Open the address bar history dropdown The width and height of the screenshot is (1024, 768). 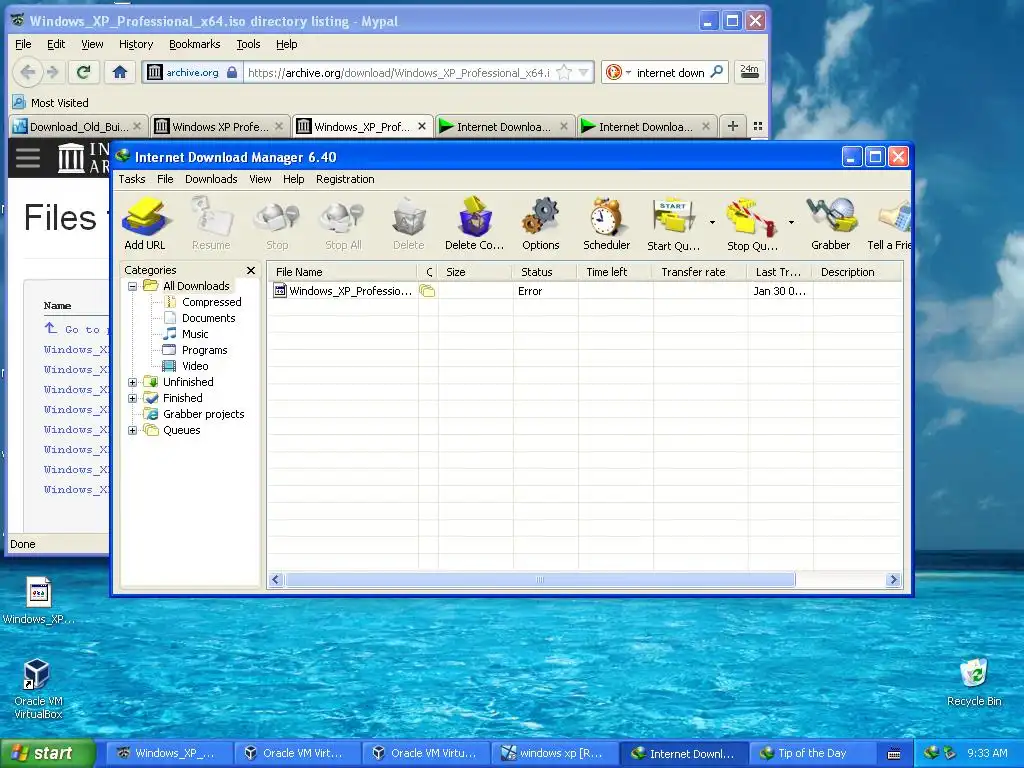pyautogui.click(x=584, y=72)
